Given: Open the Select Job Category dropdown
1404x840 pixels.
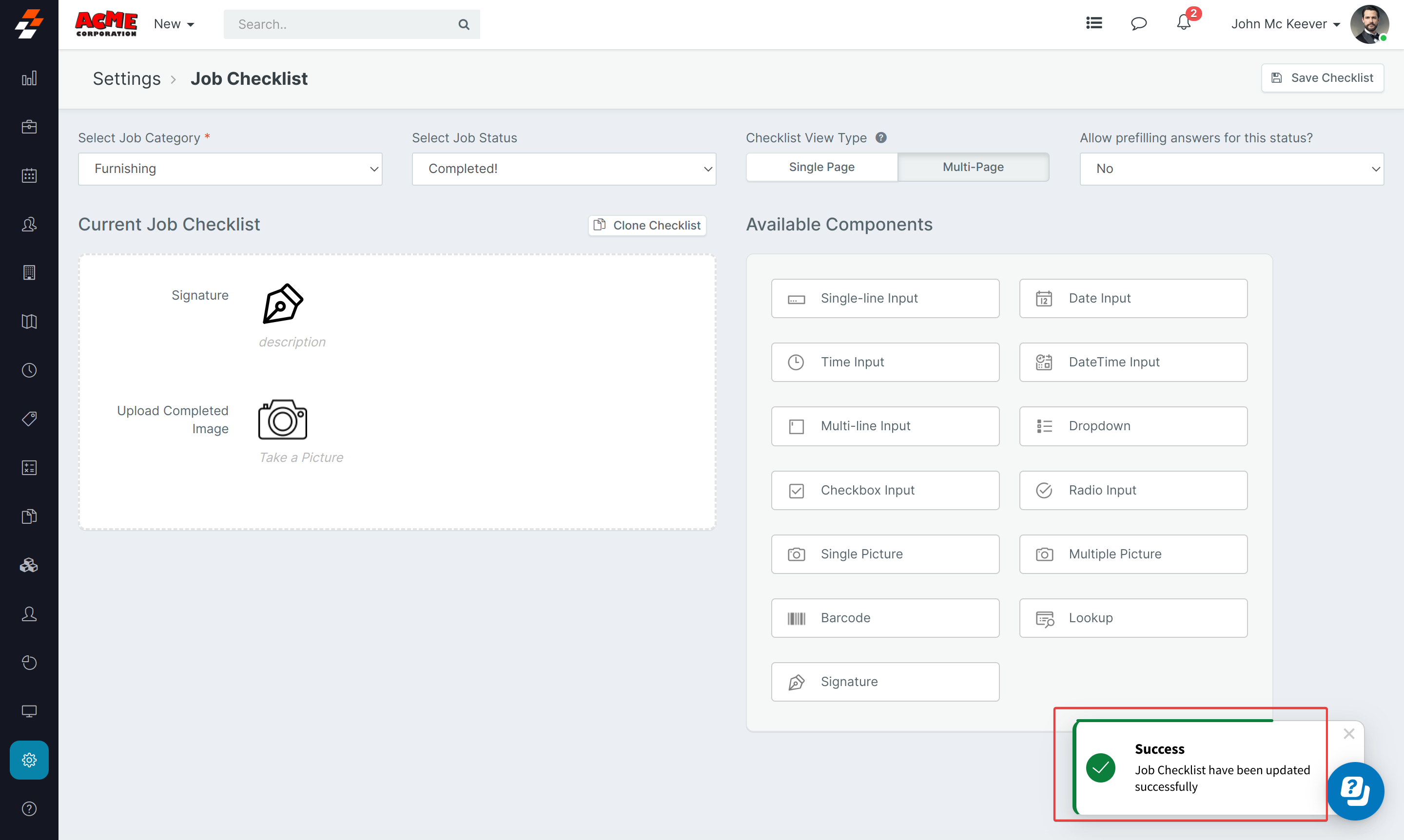Looking at the screenshot, I should 230,169.
